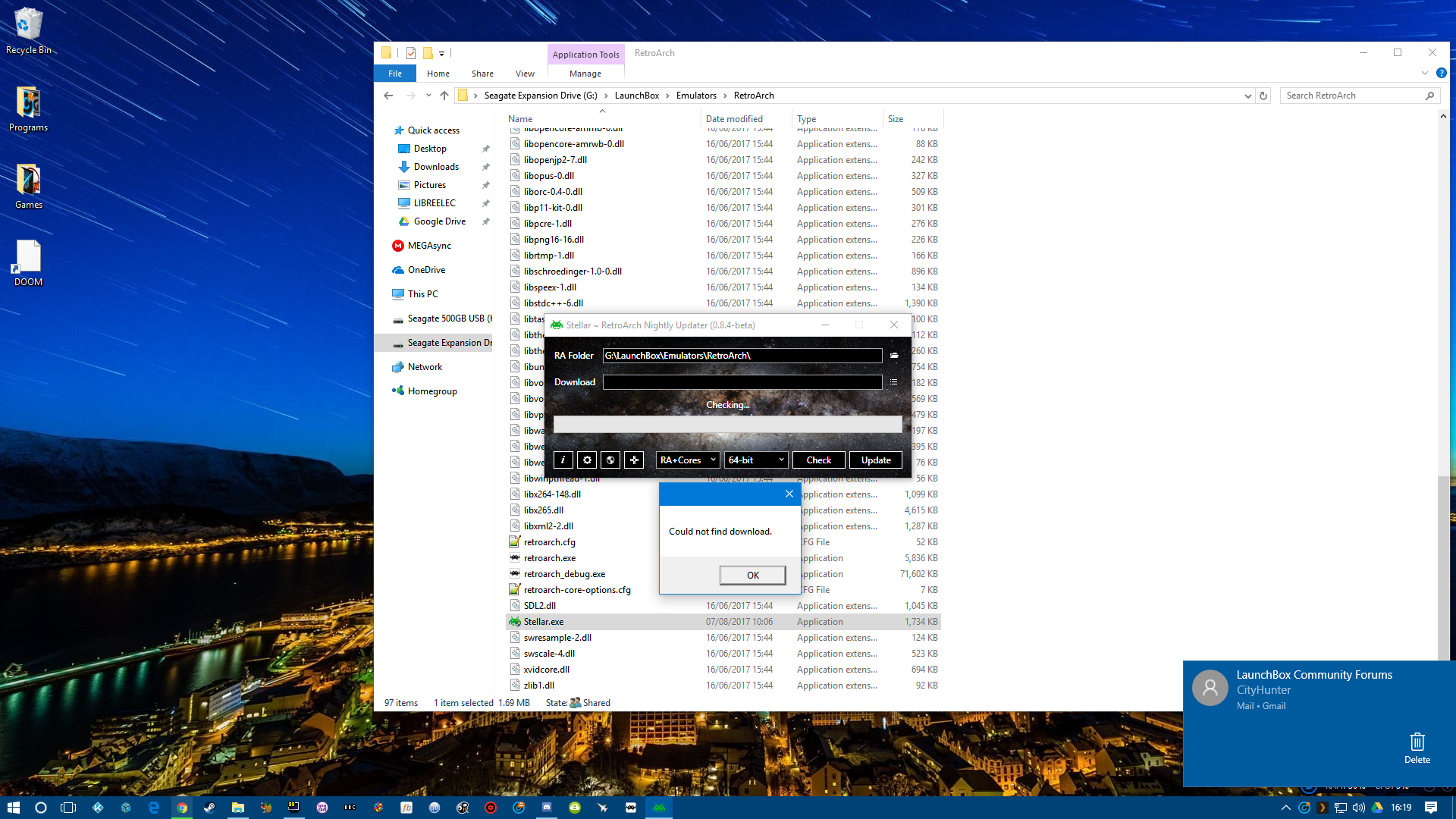Viewport: 1456px width, 819px height.
Task: Open Windows Start menu
Action: [x=13, y=808]
